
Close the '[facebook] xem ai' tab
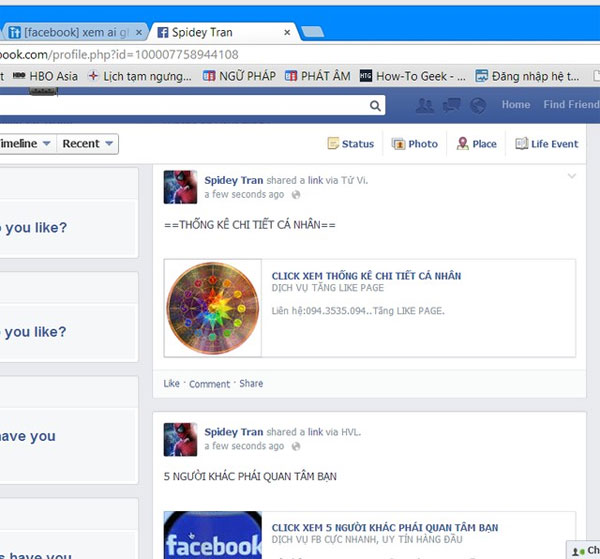(x=139, y=33)
